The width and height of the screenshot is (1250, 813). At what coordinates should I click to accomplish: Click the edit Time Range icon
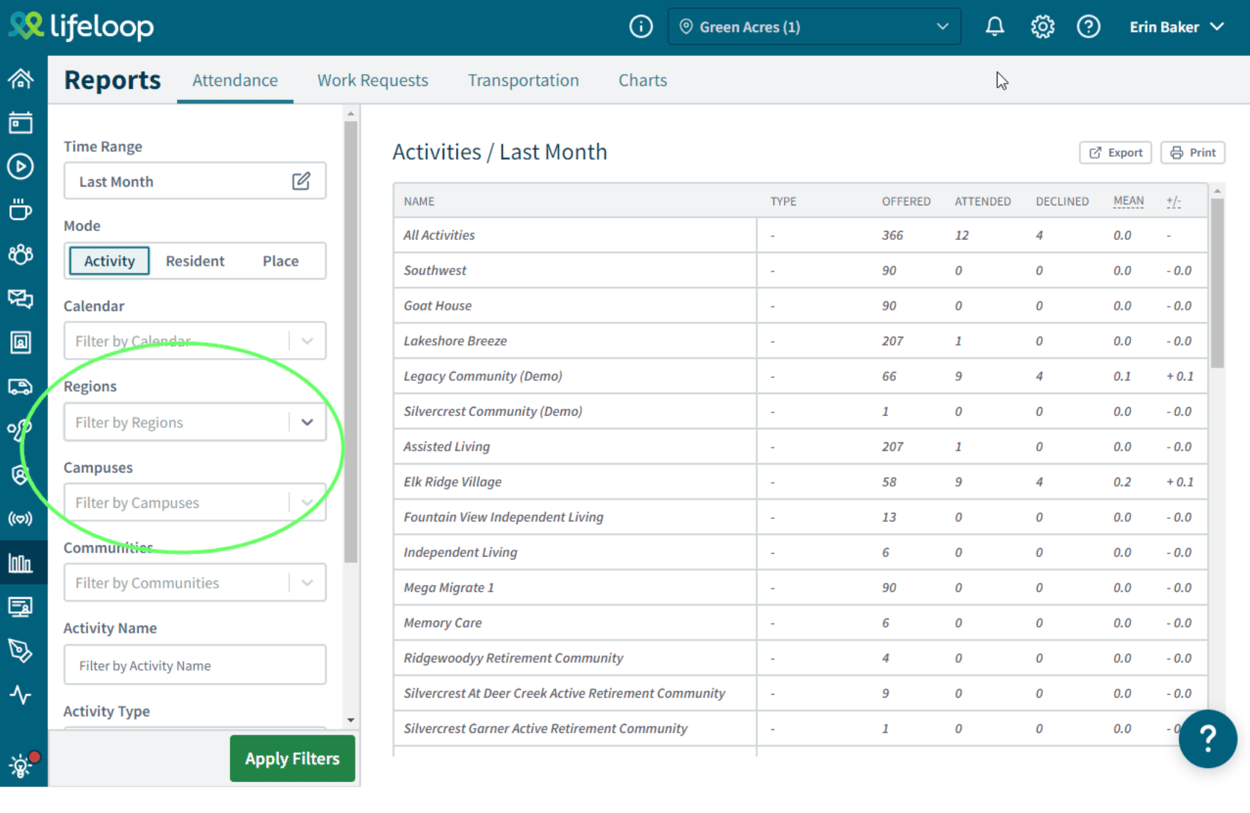coord(301,181)
